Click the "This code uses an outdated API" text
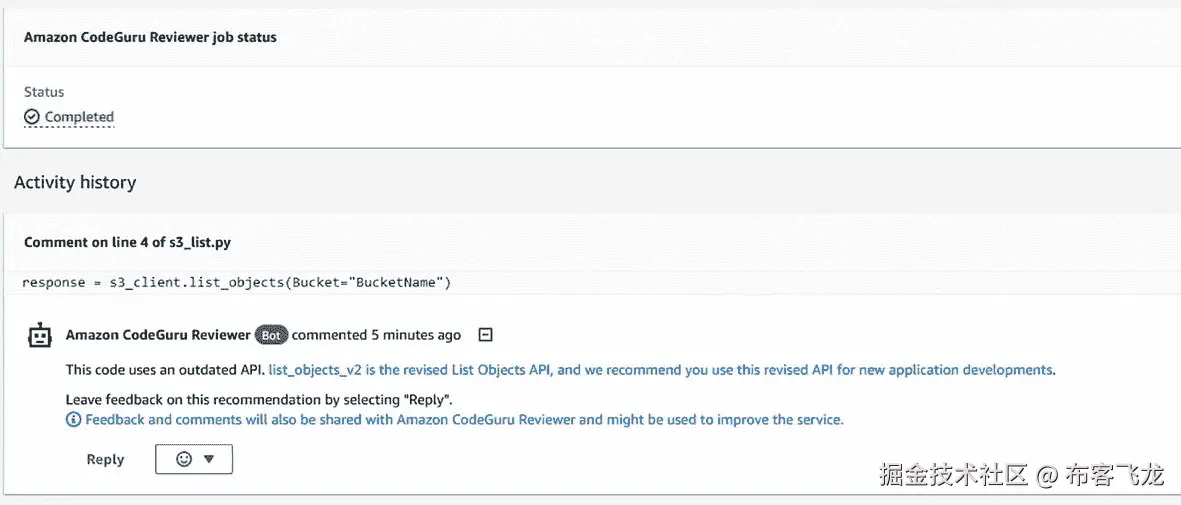The width and height of the screenshot is (1181, 505). tap(165, 370)
